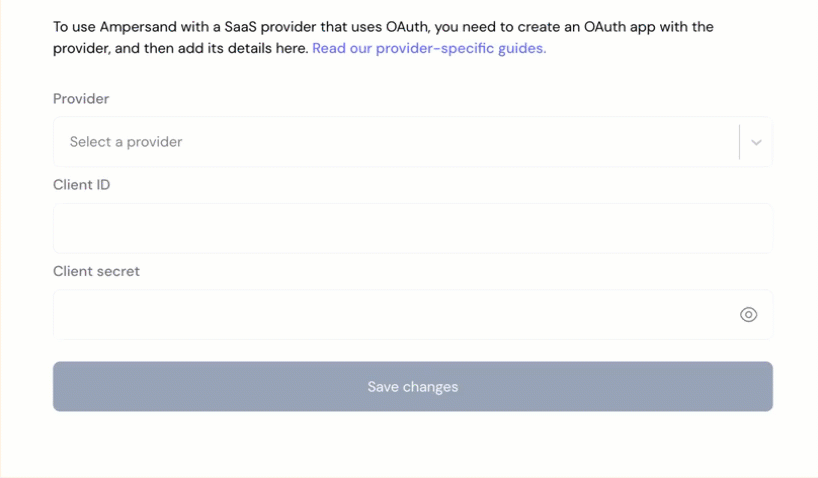Click the Save changes button
Viewport: 818px width, 478px height.
click(x=413, y=387)
